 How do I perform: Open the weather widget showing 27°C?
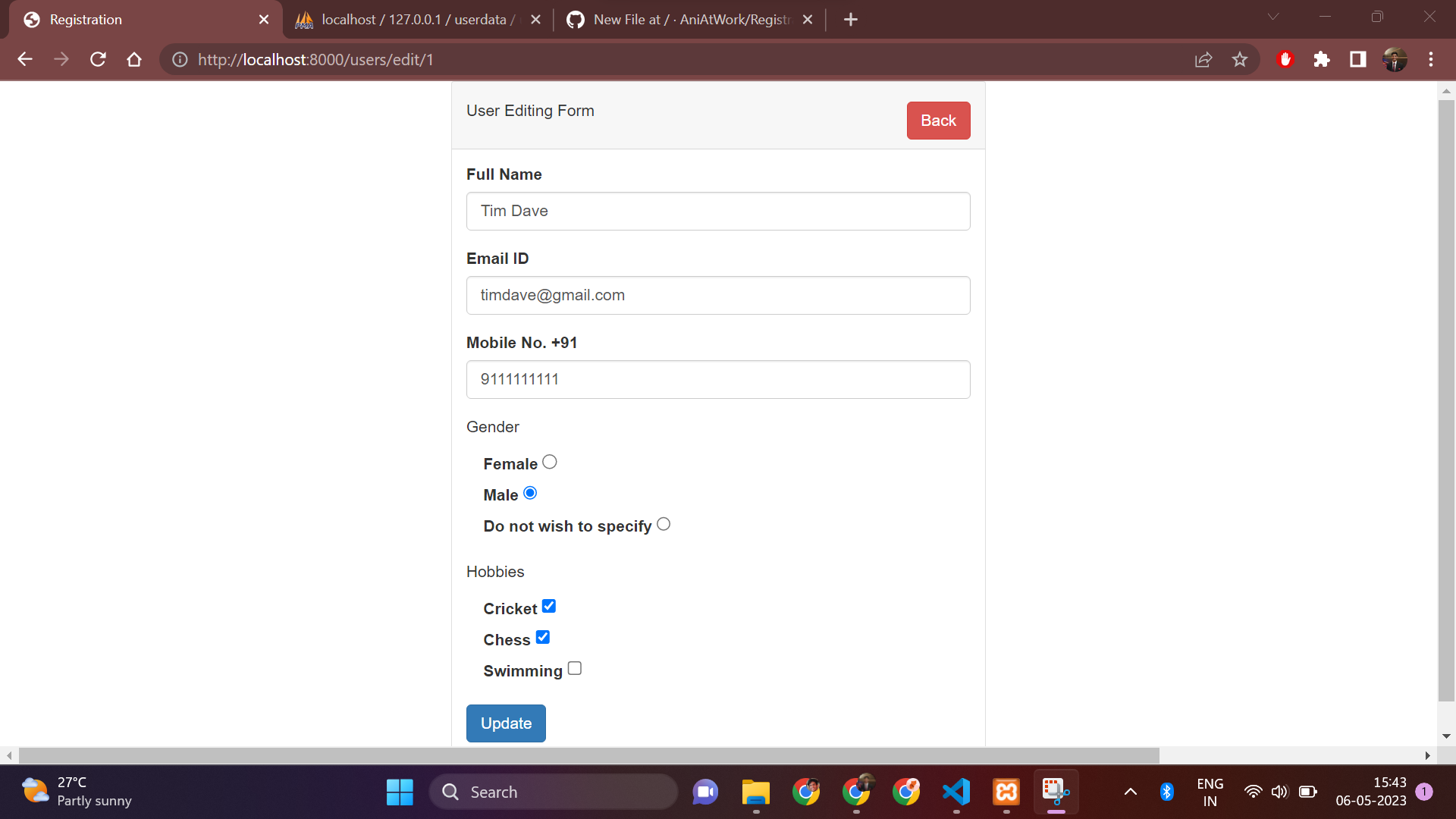click(x=77, y=792)
